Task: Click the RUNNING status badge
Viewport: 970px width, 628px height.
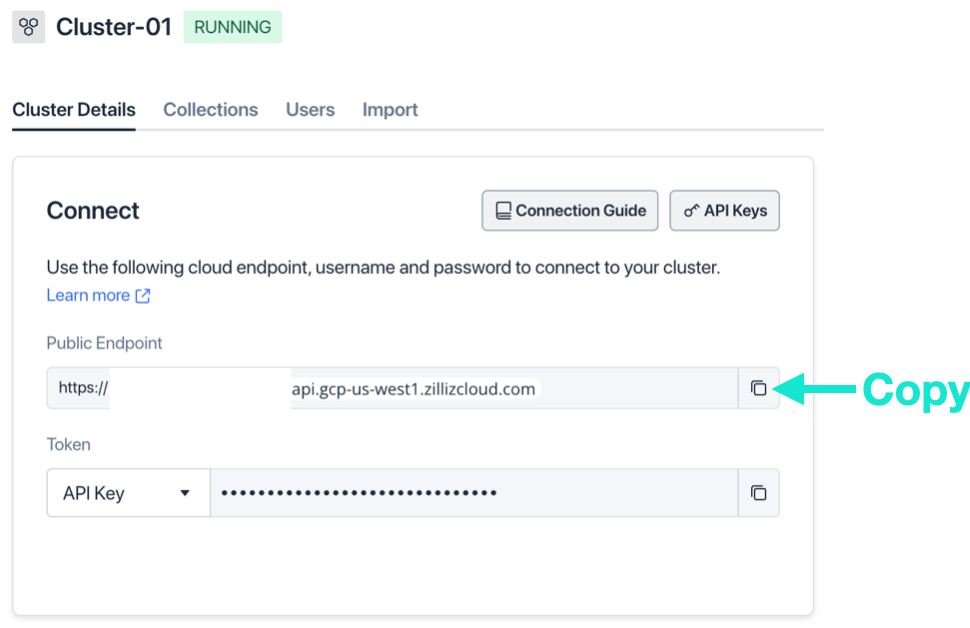Action: [232, 27]
